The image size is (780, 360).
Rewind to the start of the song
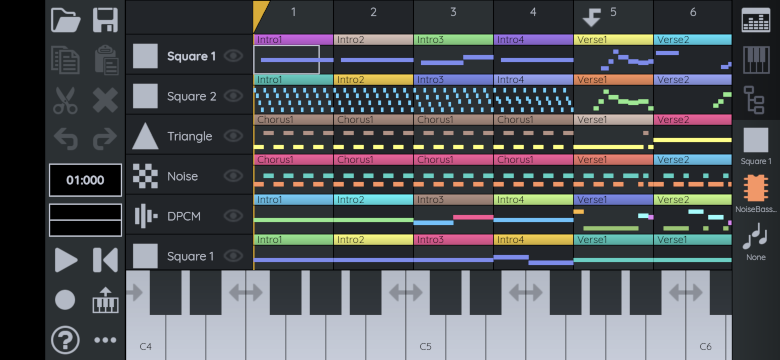pos(105,260)
